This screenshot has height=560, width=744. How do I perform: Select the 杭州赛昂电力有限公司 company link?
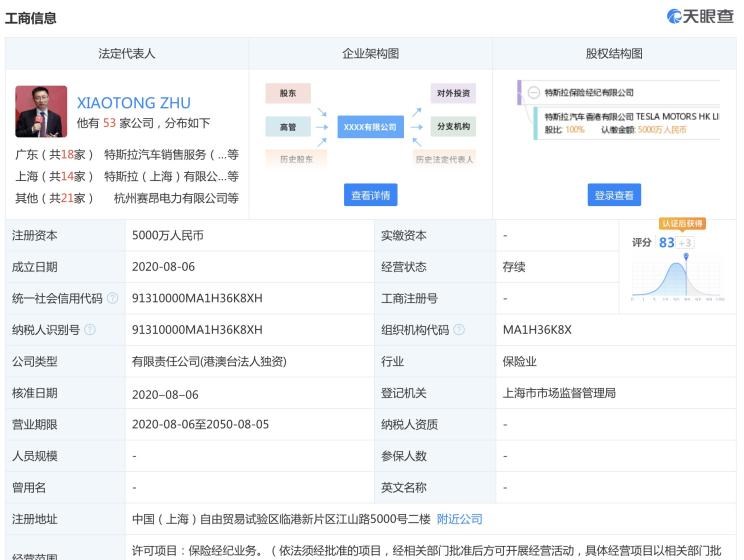pos(176,198)
